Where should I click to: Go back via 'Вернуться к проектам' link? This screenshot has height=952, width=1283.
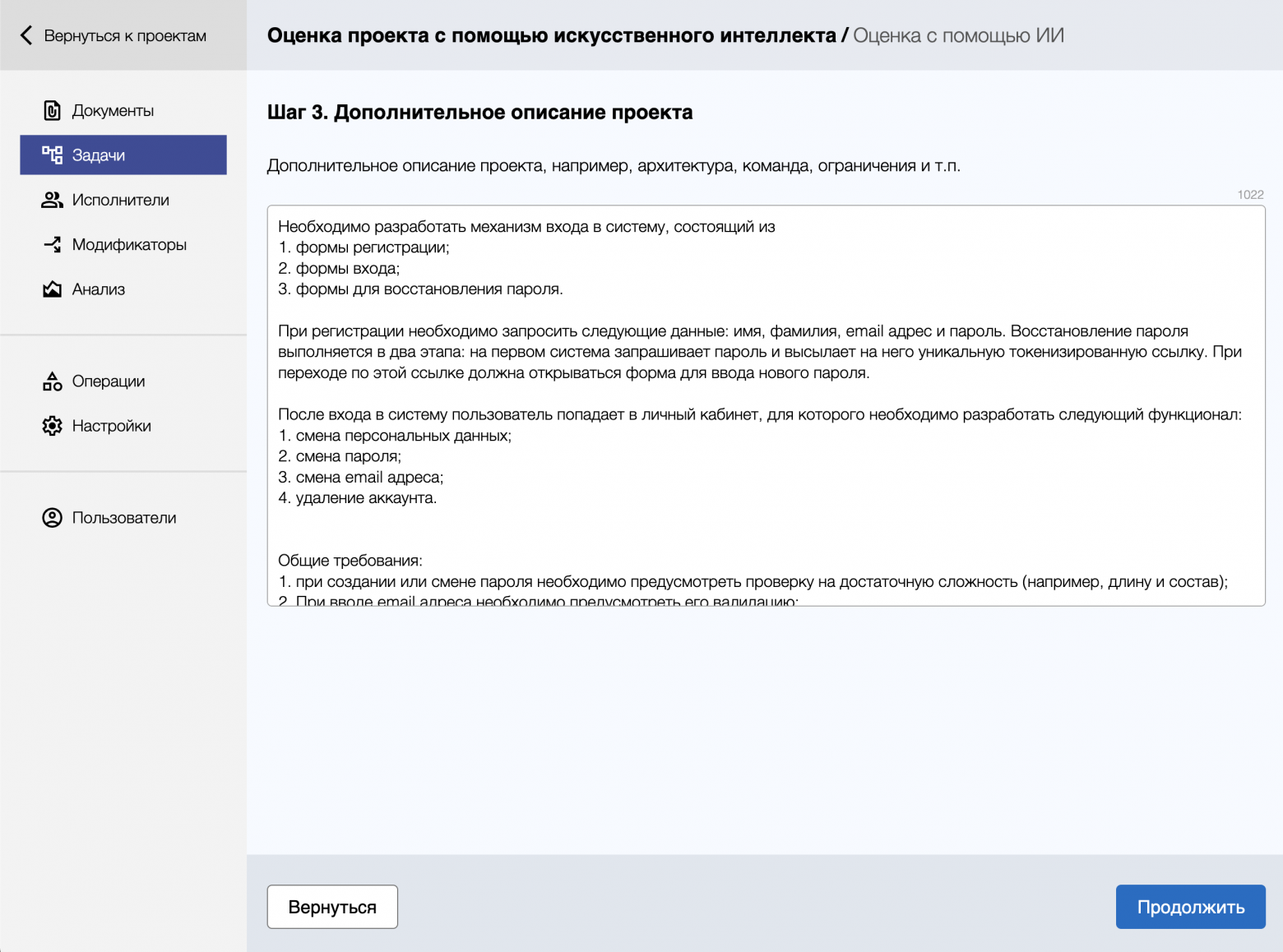pos(125,36)
